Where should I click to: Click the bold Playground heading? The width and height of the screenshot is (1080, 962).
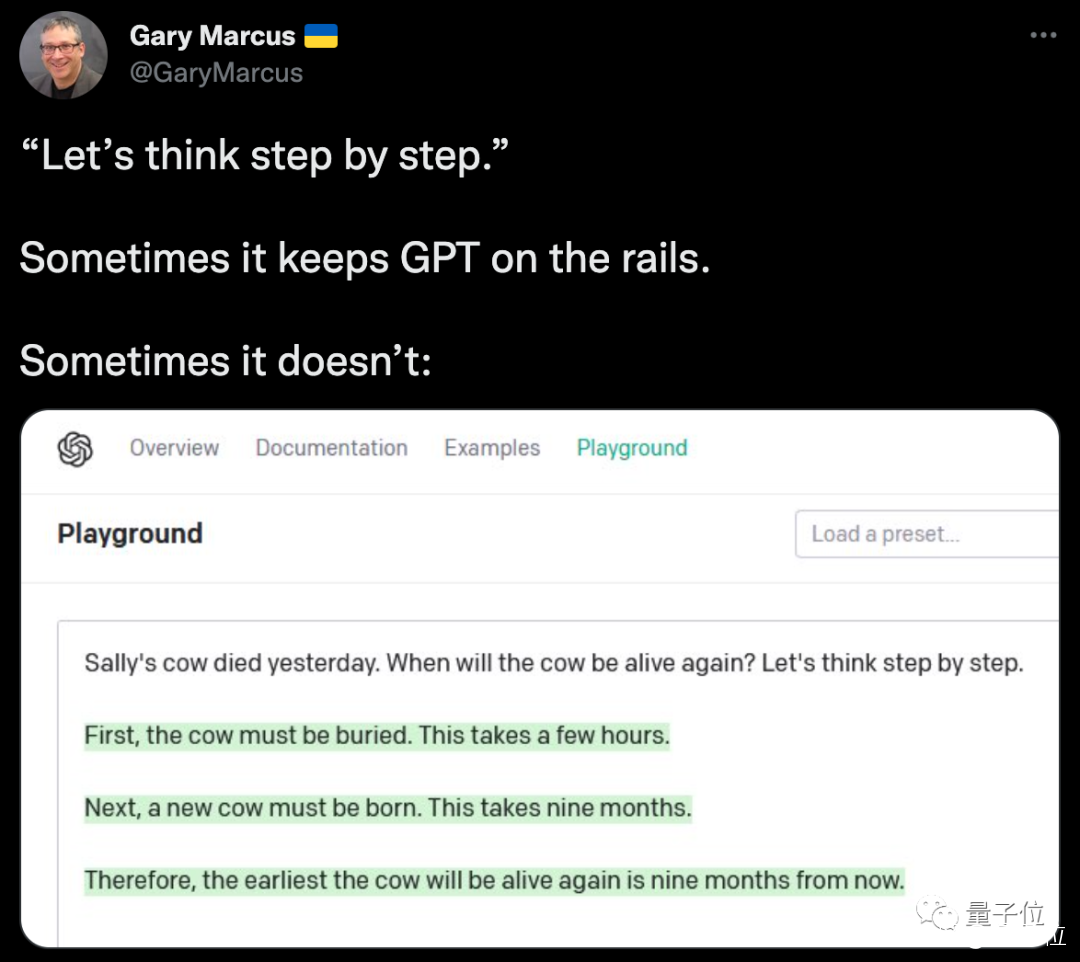(x=130, y=534)
